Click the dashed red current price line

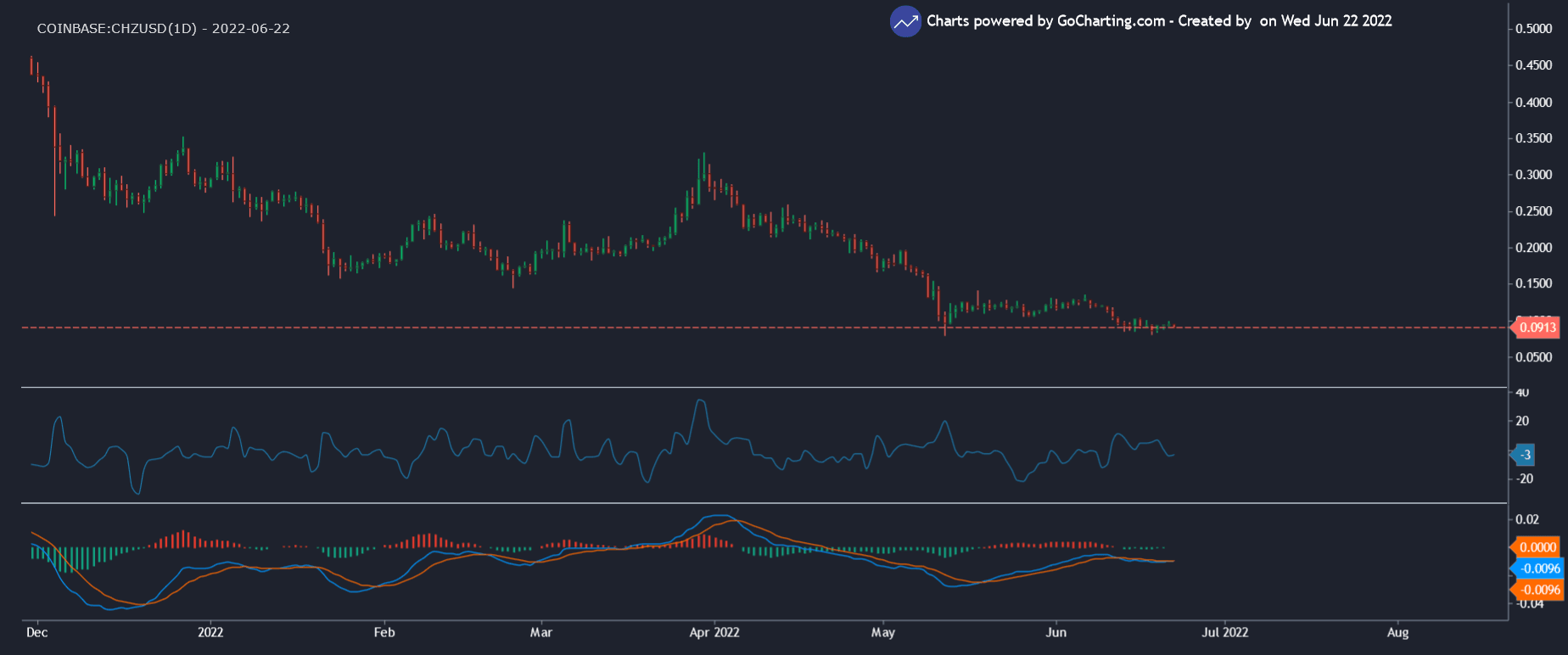(509, 327)
